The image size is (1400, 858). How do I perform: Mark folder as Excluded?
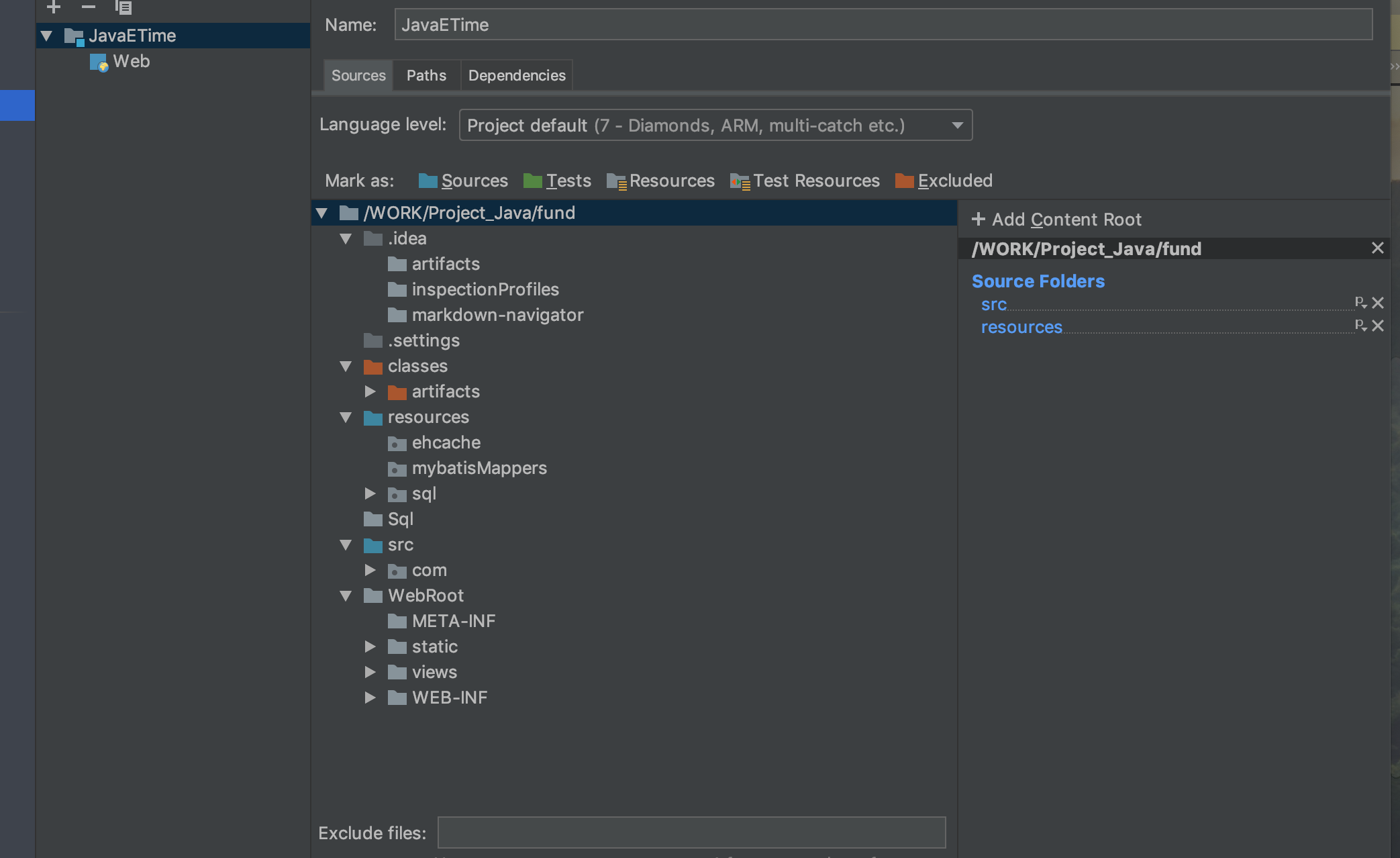pyautogui.click(x=944, y=181)
